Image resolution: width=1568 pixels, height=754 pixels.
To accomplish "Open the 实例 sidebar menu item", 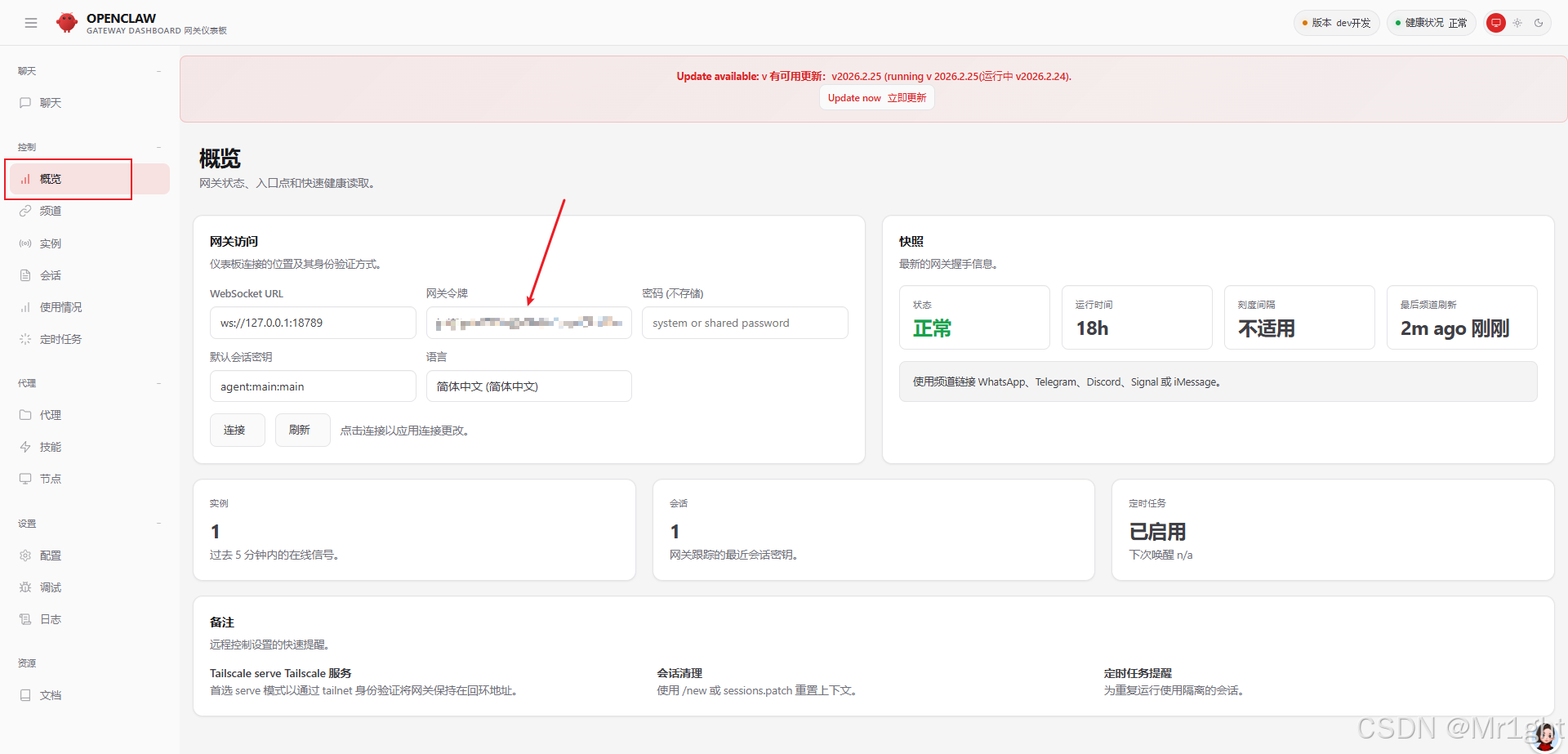I will pos(90,243).
